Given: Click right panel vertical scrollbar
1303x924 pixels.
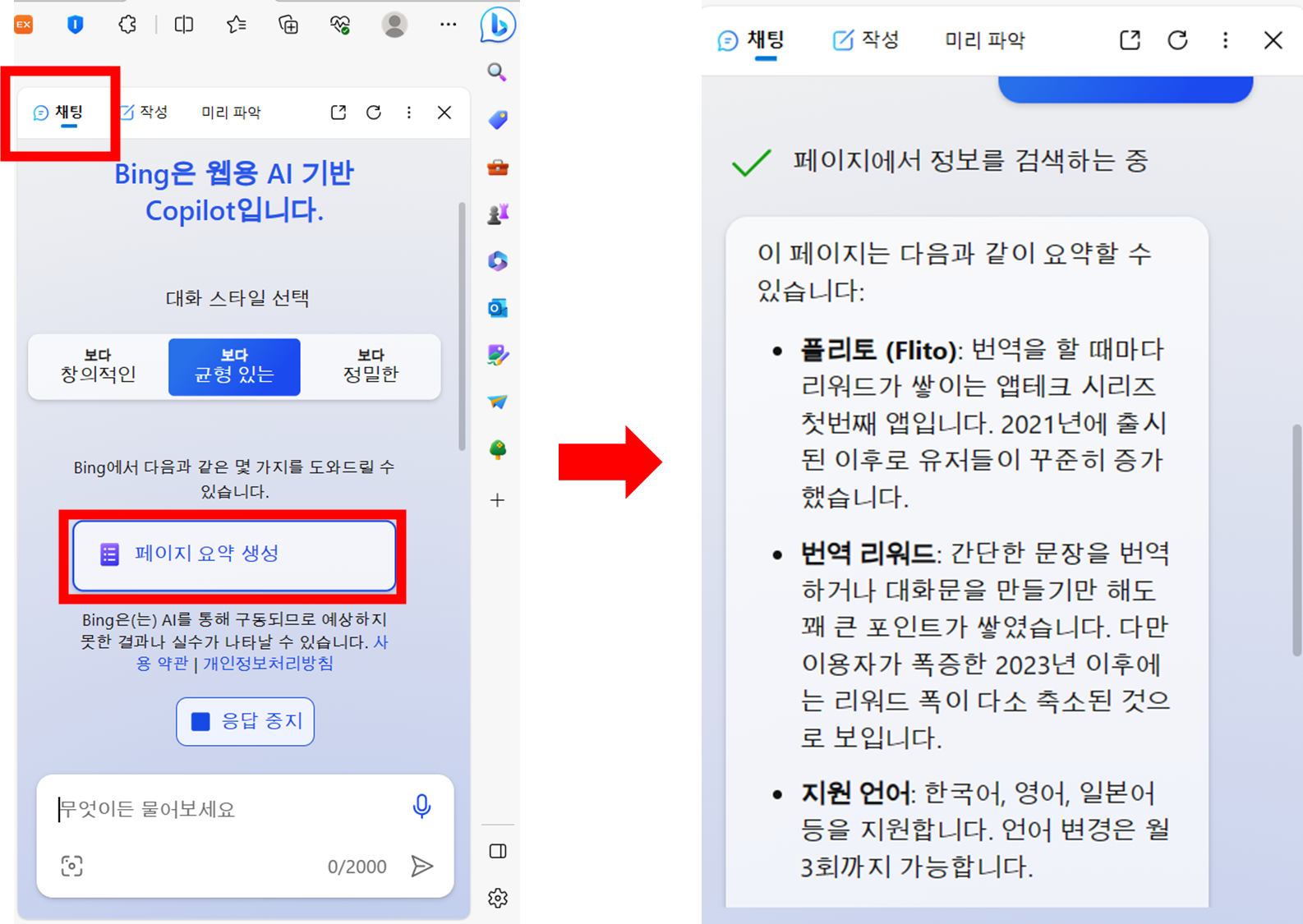Looking at the screenshot, I should pos(1296,540).
